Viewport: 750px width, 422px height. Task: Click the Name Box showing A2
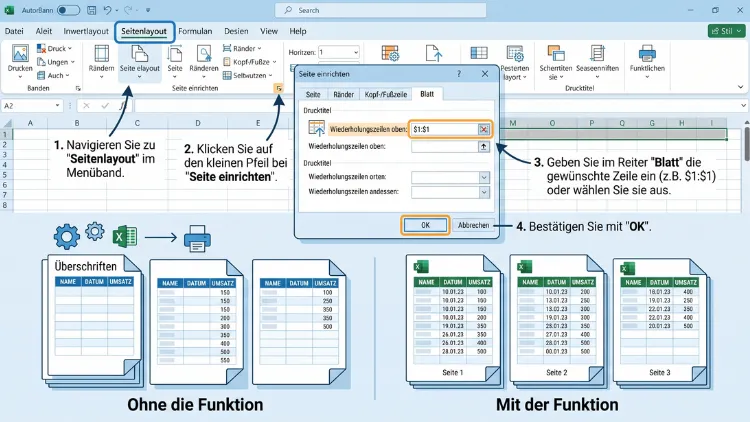pos(28,106)
